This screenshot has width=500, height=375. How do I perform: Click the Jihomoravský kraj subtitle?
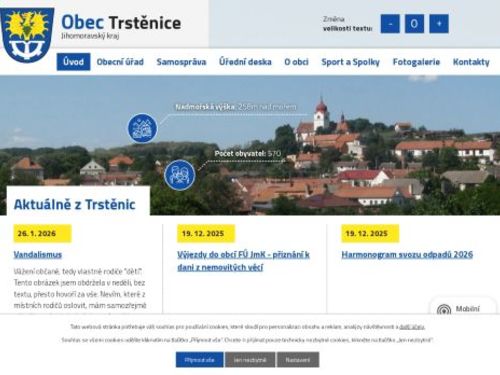pos(90,36)
